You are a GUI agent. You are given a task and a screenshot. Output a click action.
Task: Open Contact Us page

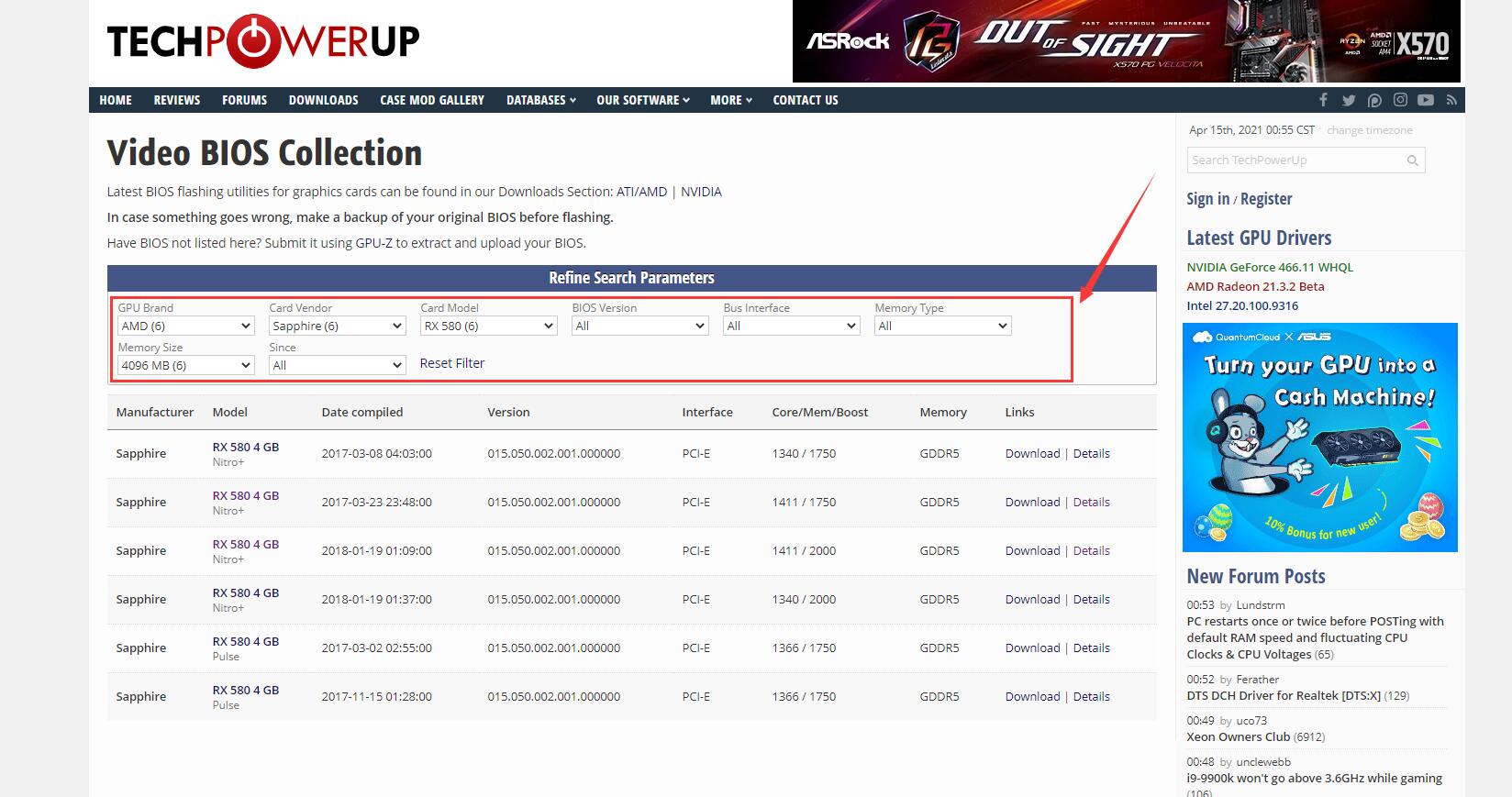(806, 100)
